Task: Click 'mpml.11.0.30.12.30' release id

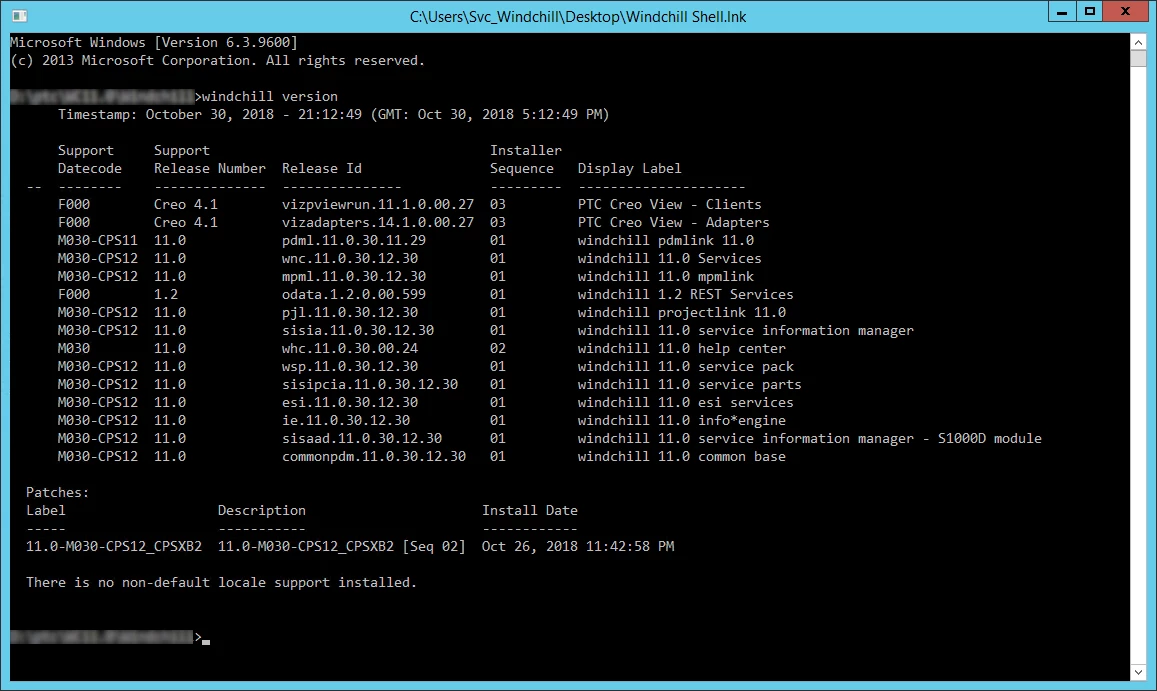Action: 353,276
